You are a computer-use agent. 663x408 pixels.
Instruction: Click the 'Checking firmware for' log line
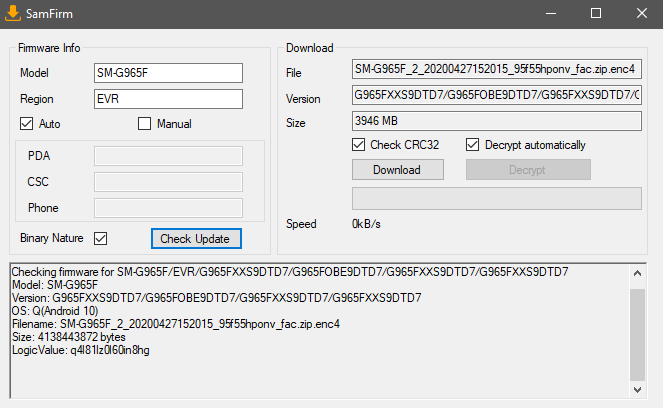coord(290,272)
